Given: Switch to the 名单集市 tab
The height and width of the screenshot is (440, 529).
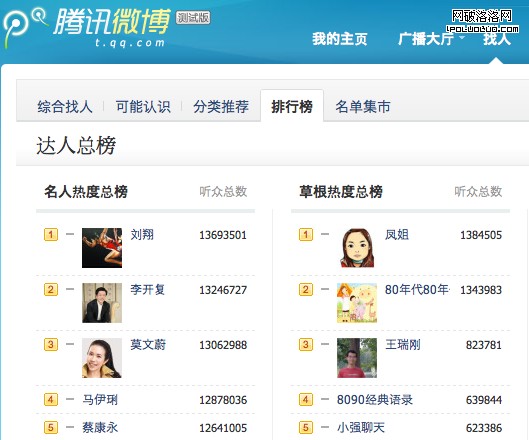Looking at the screenshot, I should [363, 107].
